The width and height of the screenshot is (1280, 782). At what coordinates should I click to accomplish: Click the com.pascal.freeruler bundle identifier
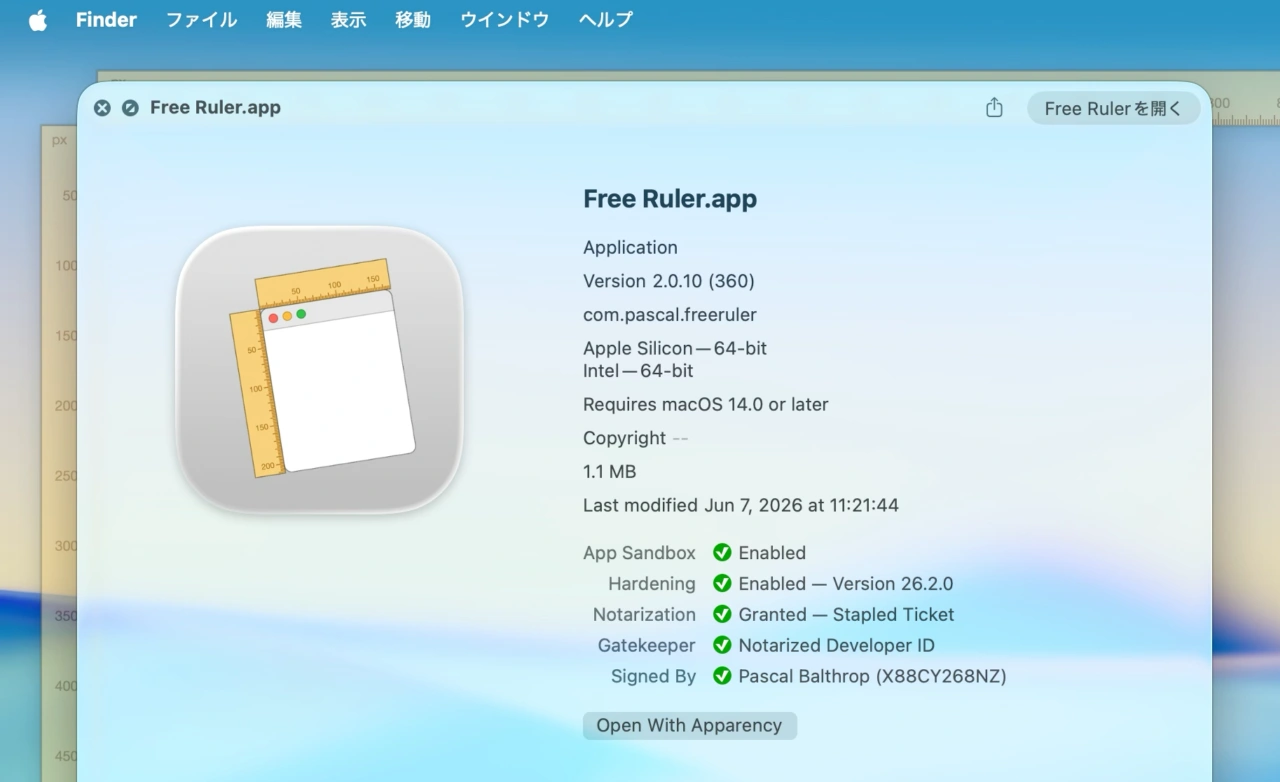point(670,315)
